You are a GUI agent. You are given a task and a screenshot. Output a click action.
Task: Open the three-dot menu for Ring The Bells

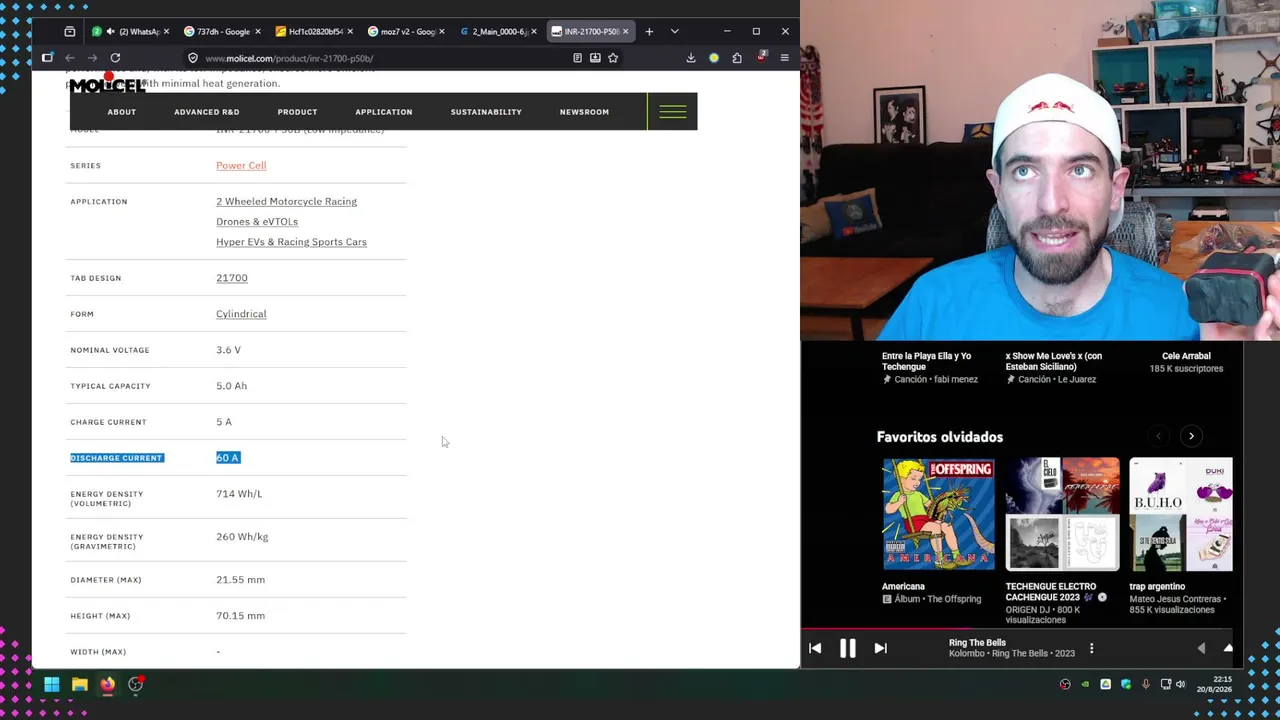tap(1091, 648)
